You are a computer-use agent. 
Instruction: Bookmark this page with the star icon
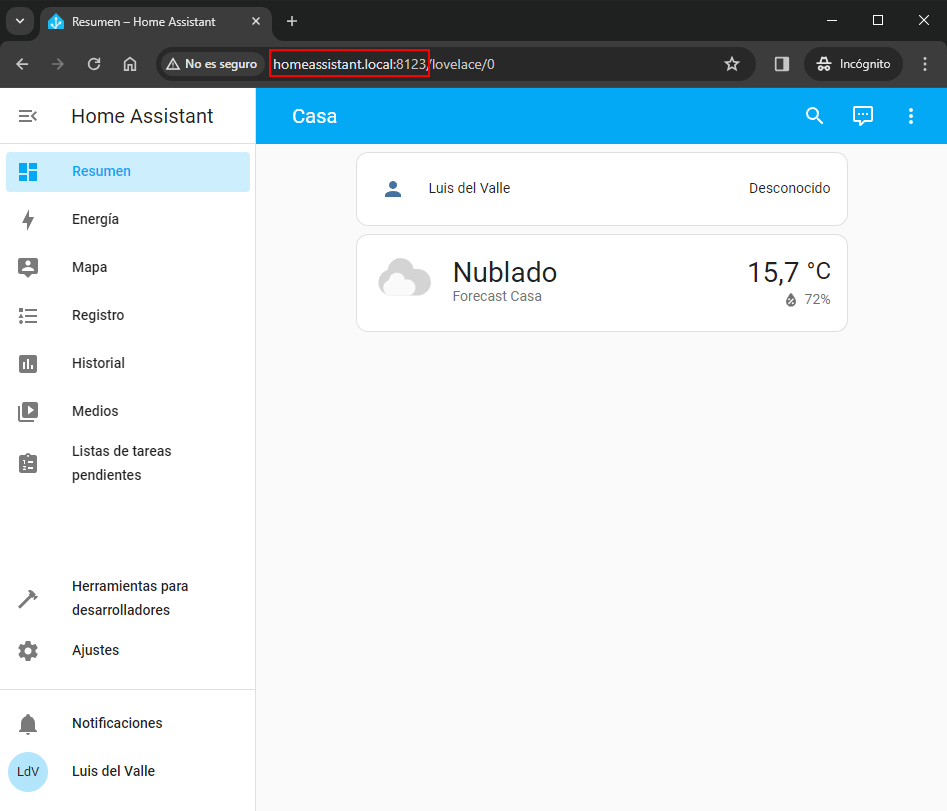[x=732, y=64]
